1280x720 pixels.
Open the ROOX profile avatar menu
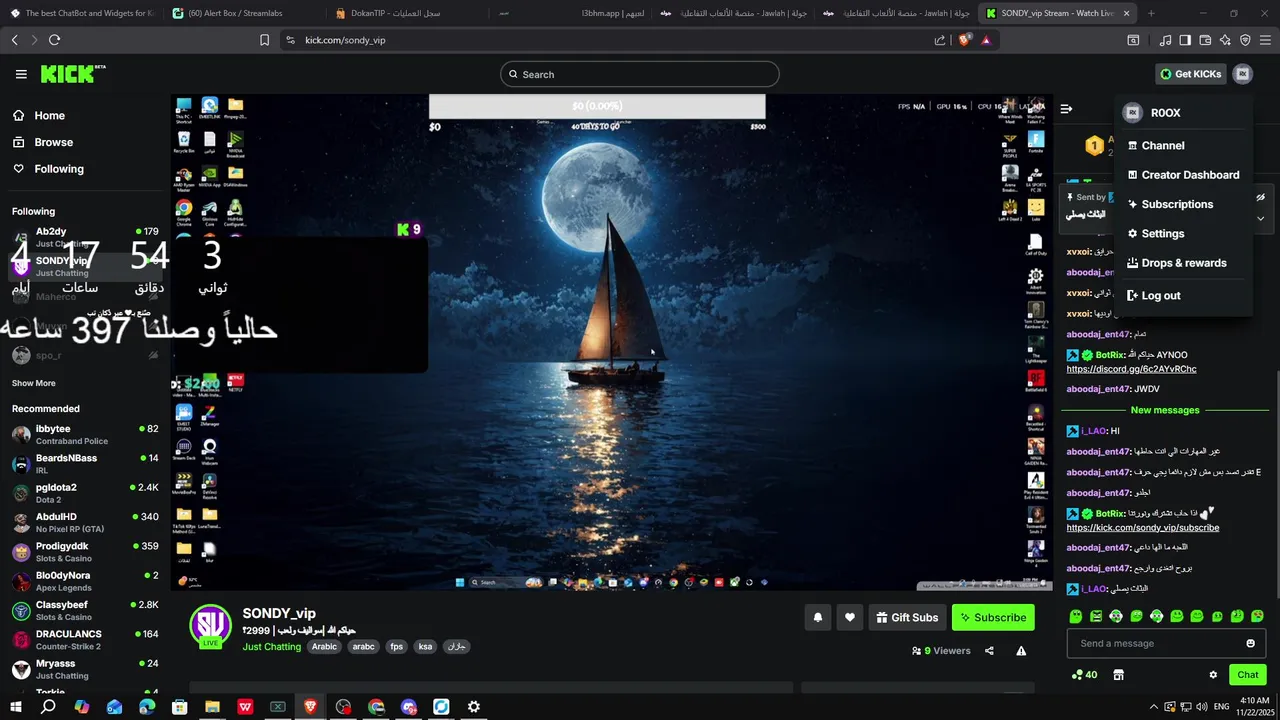point(1242,74)
